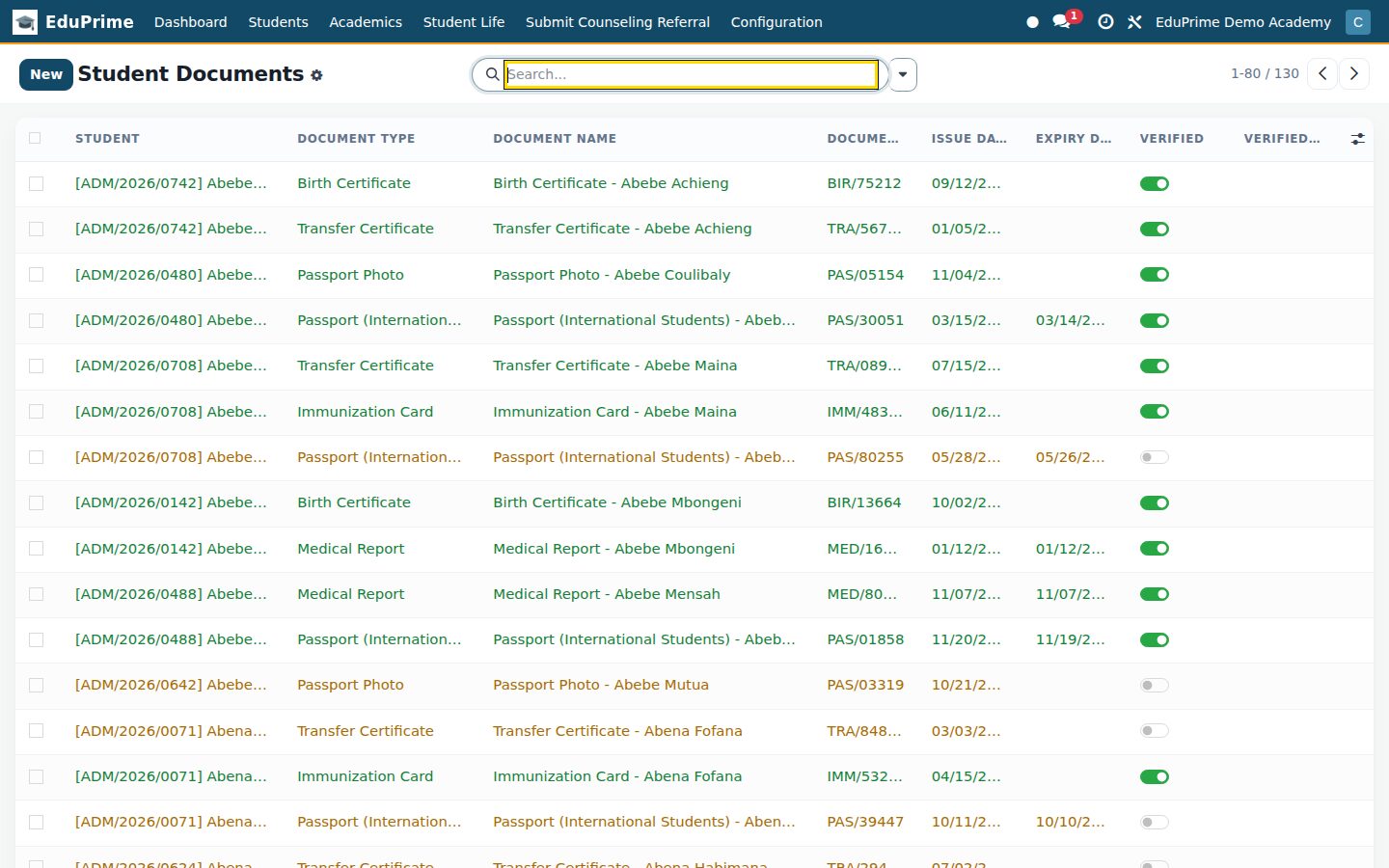Click the search magnifier icon
The height and width of the screenshot is (868, 1389).
(492, 74)
